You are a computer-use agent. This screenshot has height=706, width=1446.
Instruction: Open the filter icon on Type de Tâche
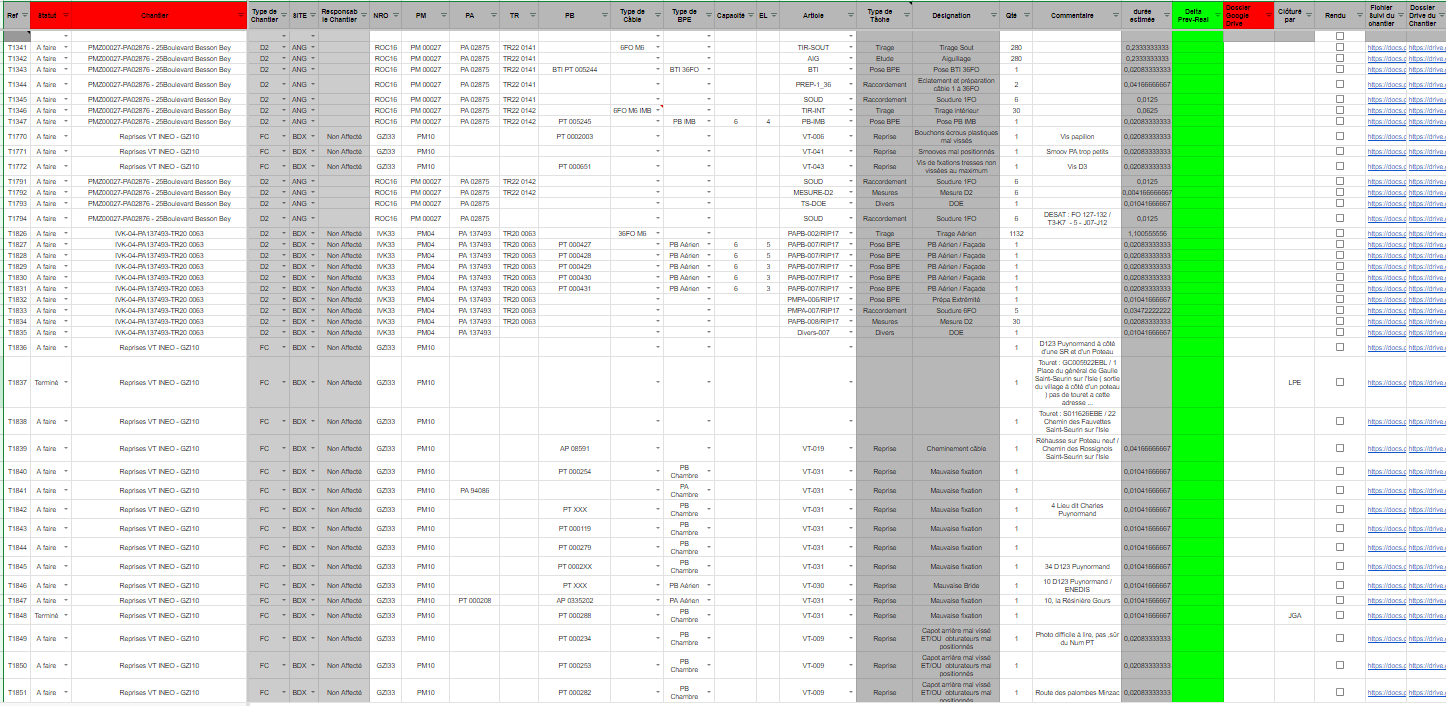(x=906, y=17)
